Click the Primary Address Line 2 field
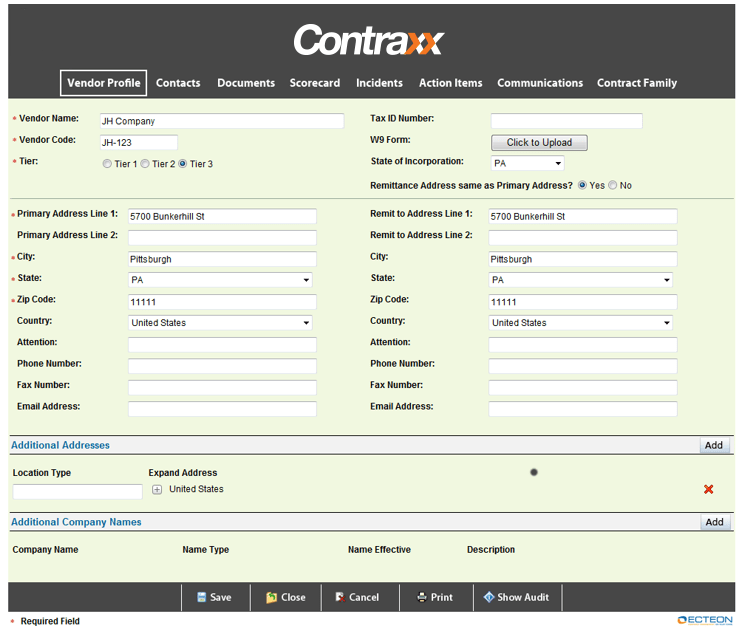This screenshot has width=742, height=630. pos(222,238)
